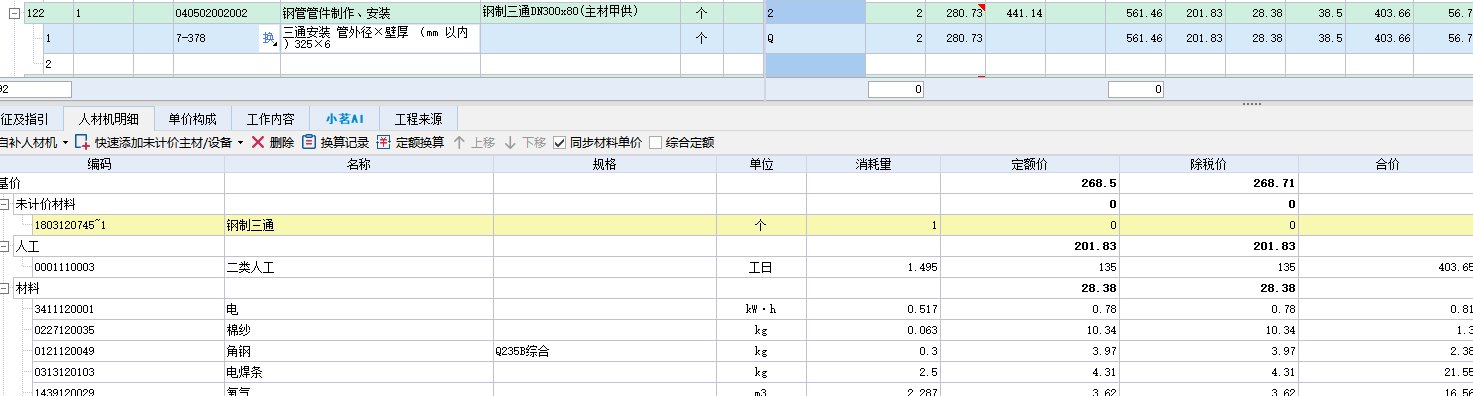The height and width of the screenshot is (396, 1473).
Task: Enable the 综合定额 checkbox
Action: 656,142
